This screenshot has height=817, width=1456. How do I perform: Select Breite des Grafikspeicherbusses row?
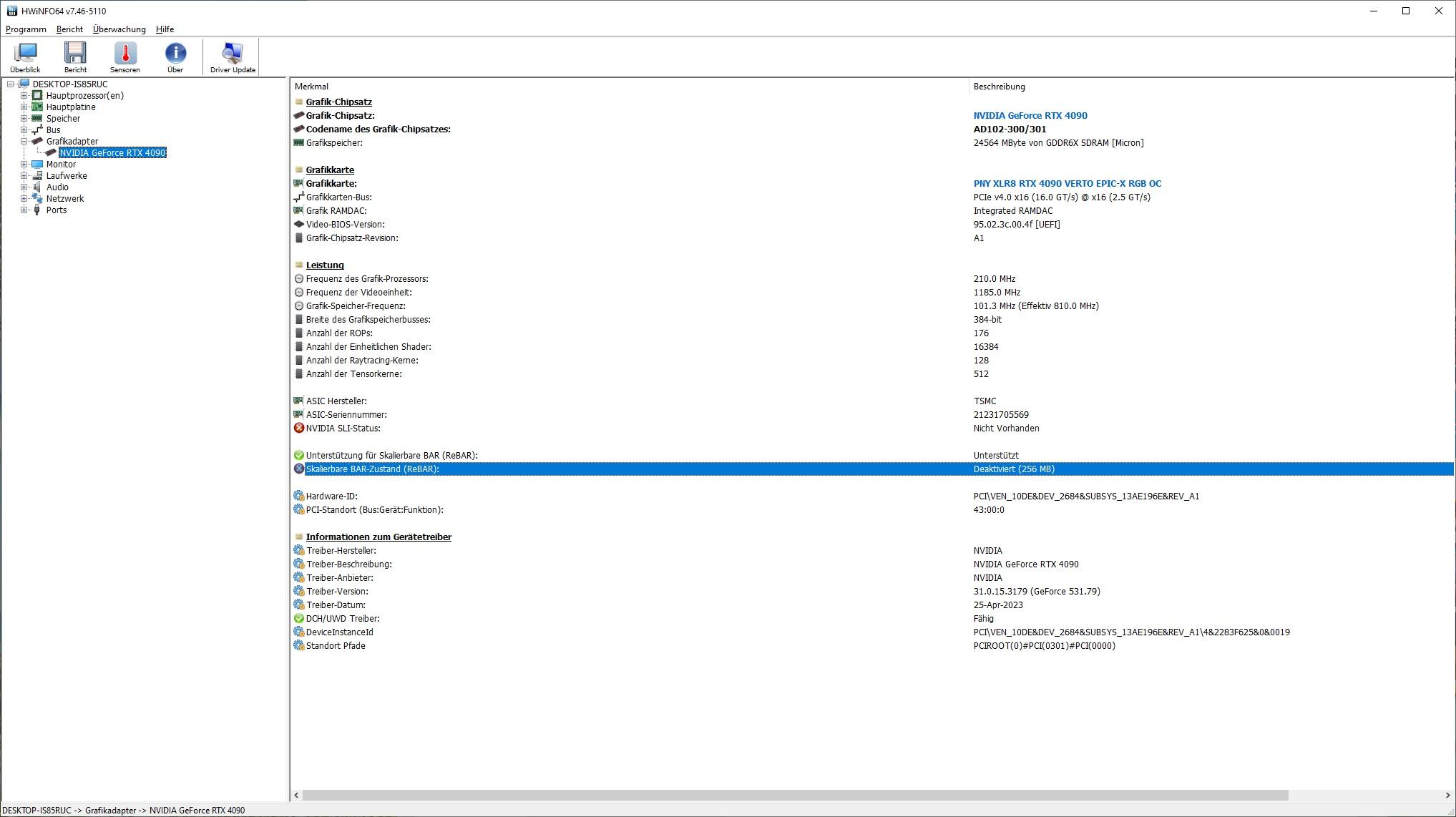pyautogui.click(x=872, y=320)
